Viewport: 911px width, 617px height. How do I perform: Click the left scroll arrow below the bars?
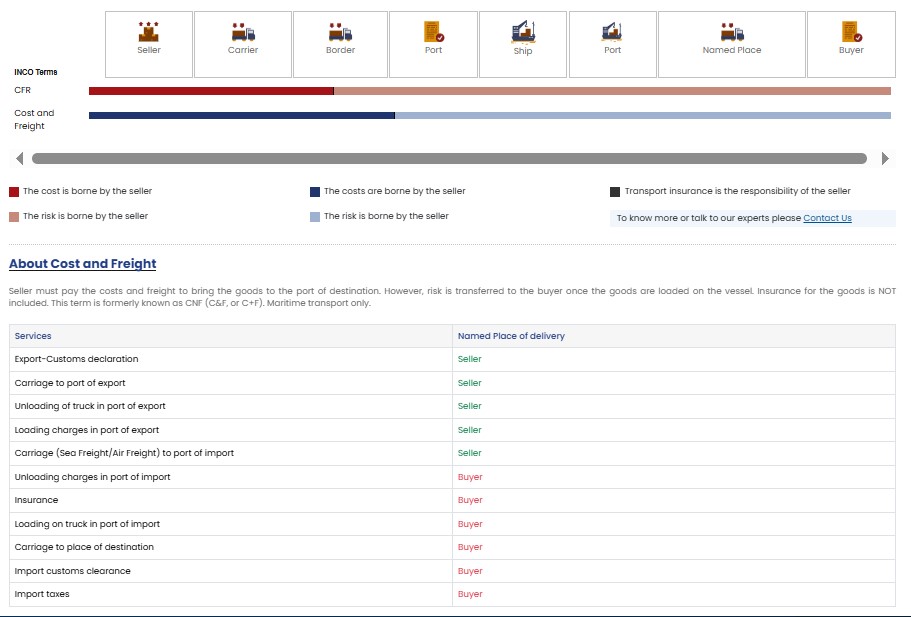coord(19,158)
